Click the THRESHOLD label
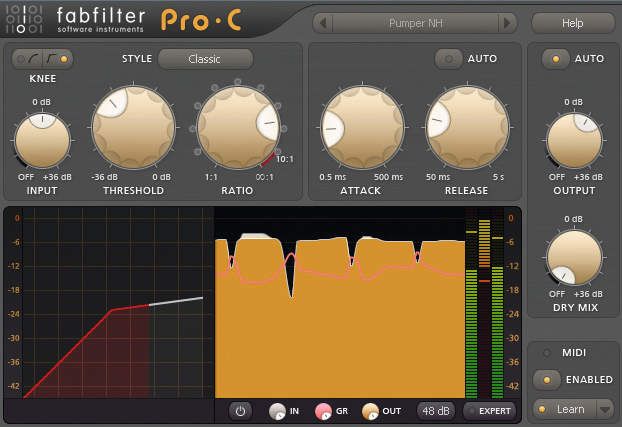This screenshot has height=427, width=622. tap(134, 190)
